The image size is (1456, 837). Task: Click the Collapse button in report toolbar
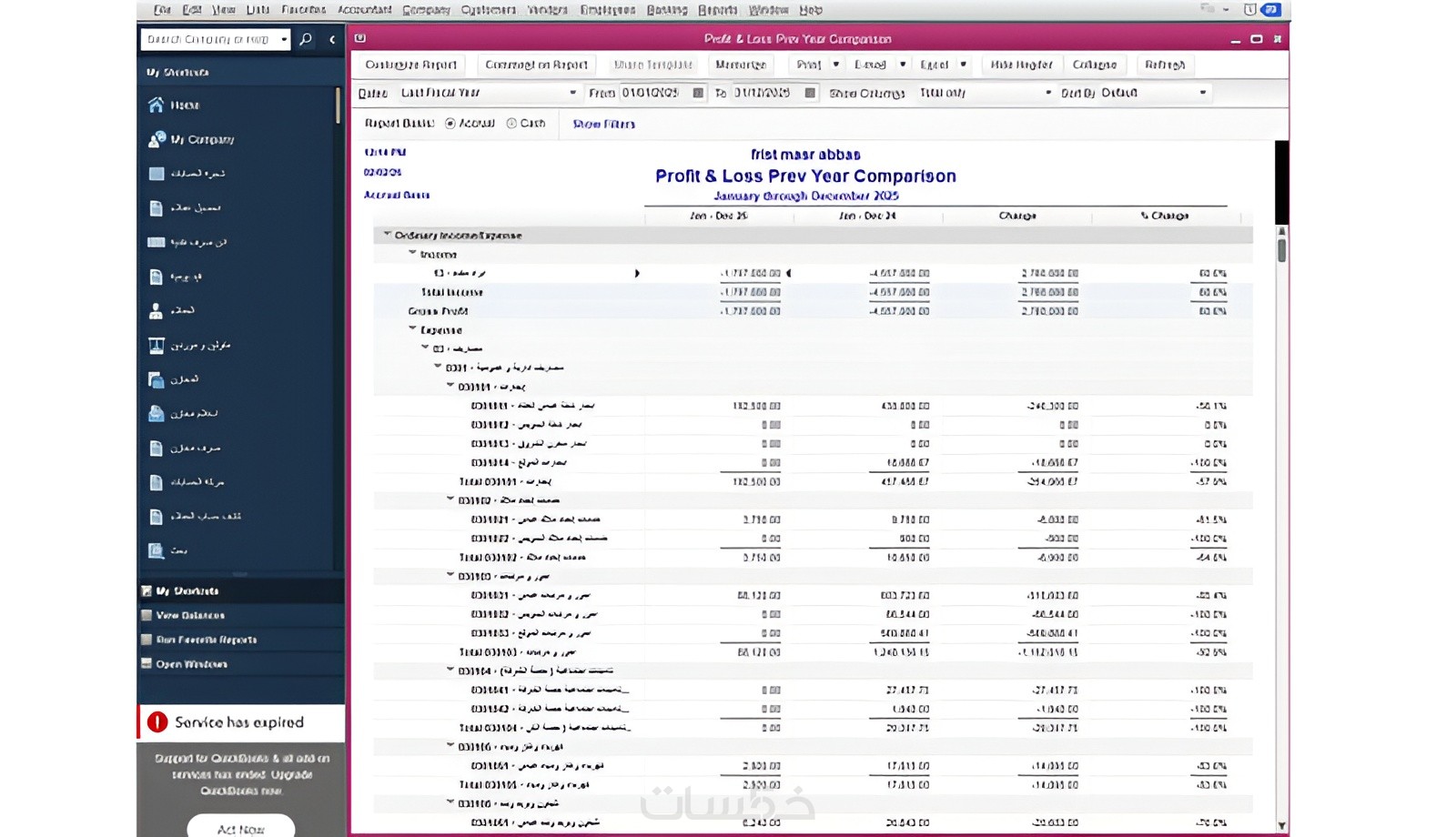(1094, 65)
